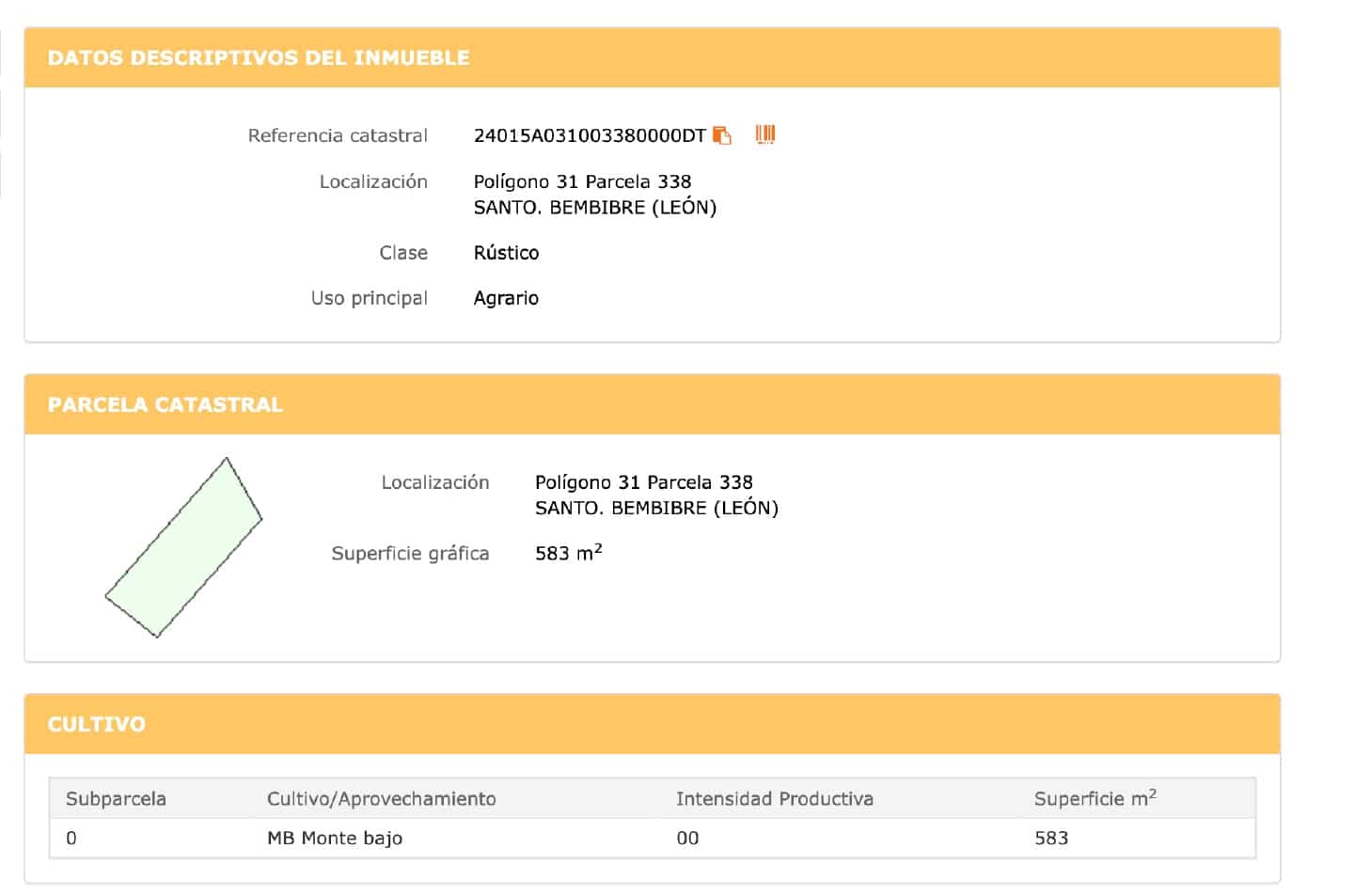Image resolution: width=1354 pixels, height=896 pixels.
Task: Click the Referencia catastral label
Action: (x=338, y=135)
